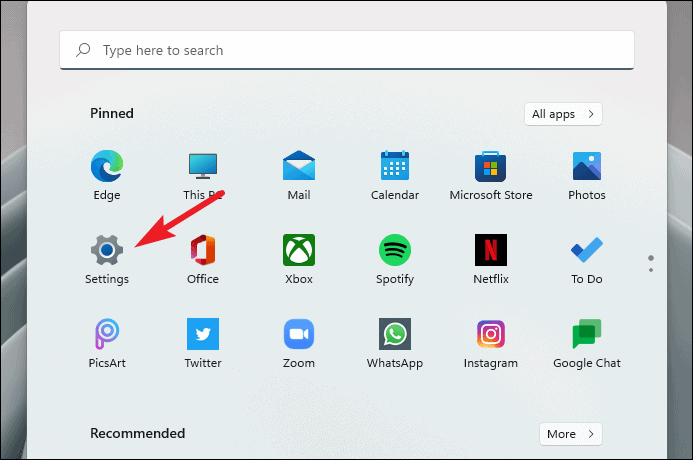
Task: Open the This PC icon
Action: 203,166
